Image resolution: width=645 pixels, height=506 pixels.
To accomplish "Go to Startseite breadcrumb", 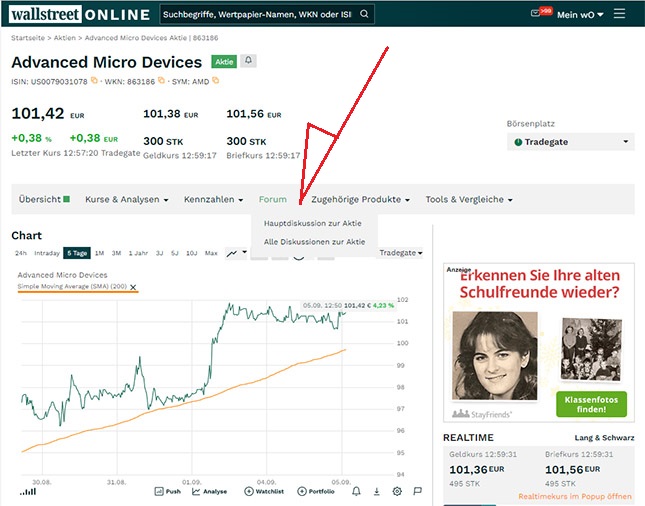I will (x=28, y=38).
